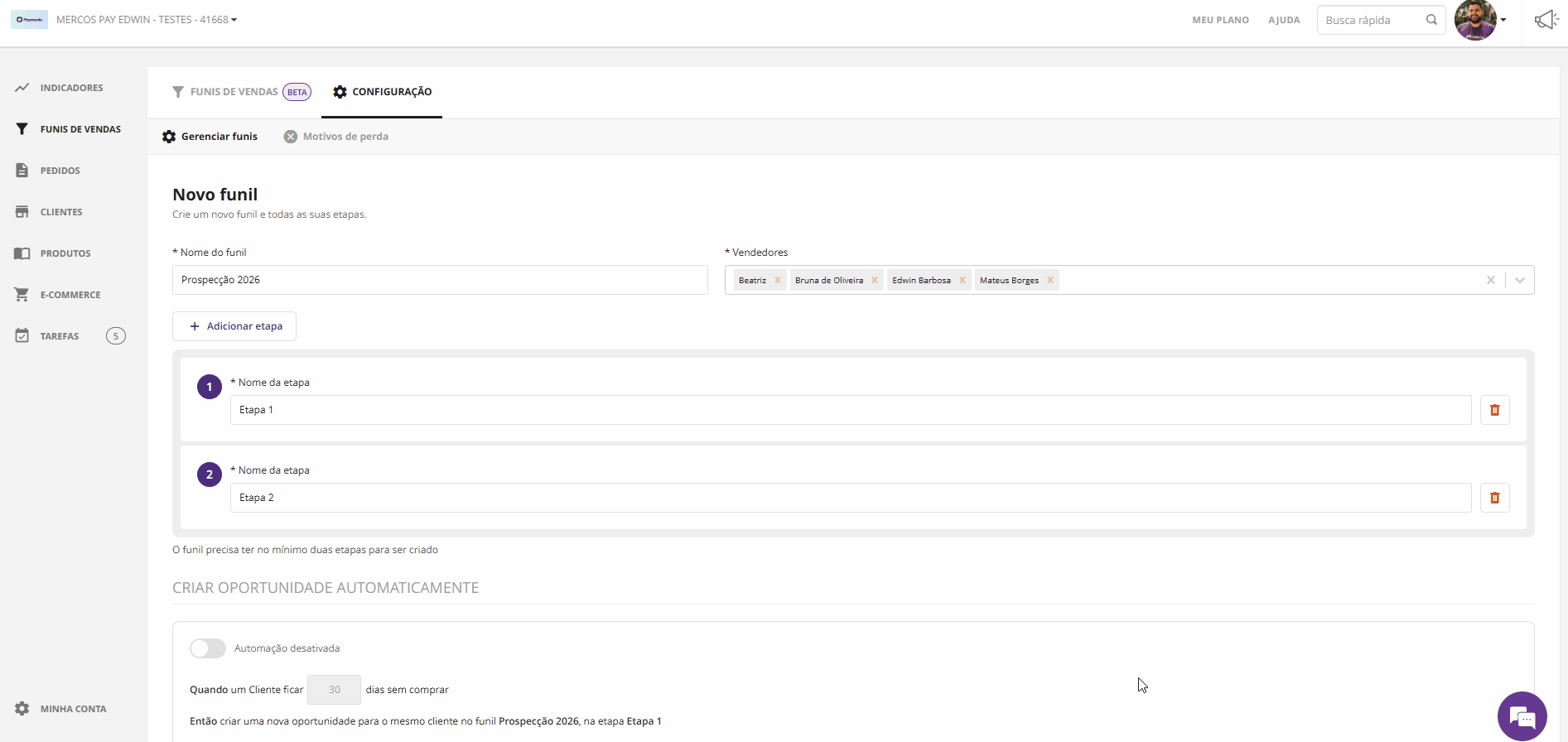Enable the Automação desativada switch

pos(208,648)
